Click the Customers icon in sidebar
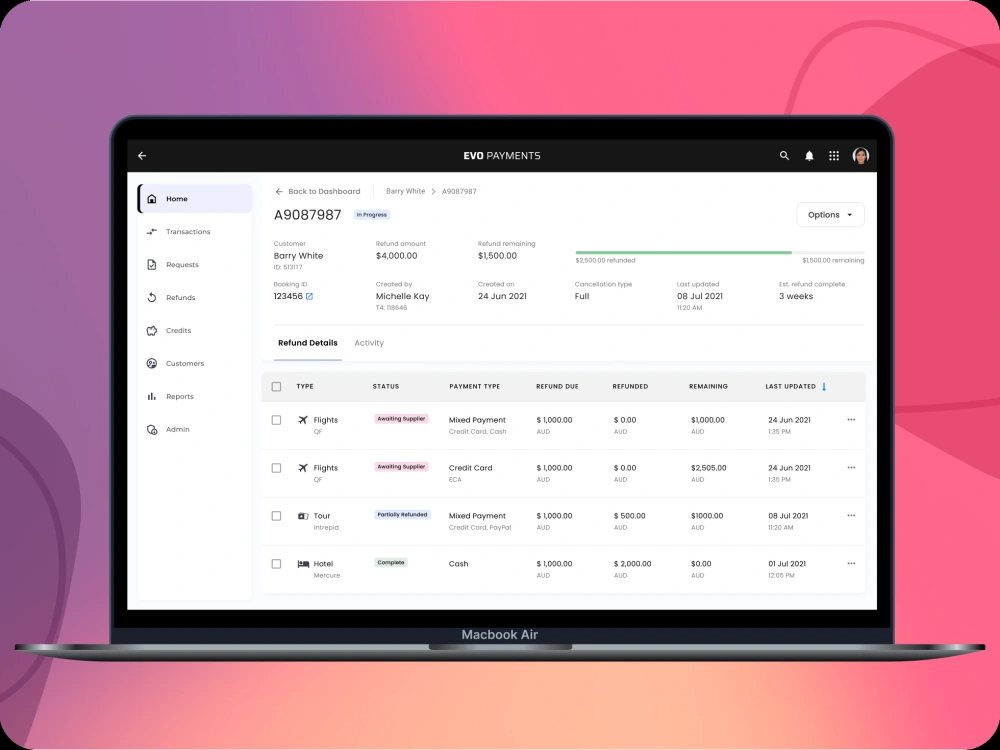Viewport: 1000px width, 750px height. [x=152, y=364]
